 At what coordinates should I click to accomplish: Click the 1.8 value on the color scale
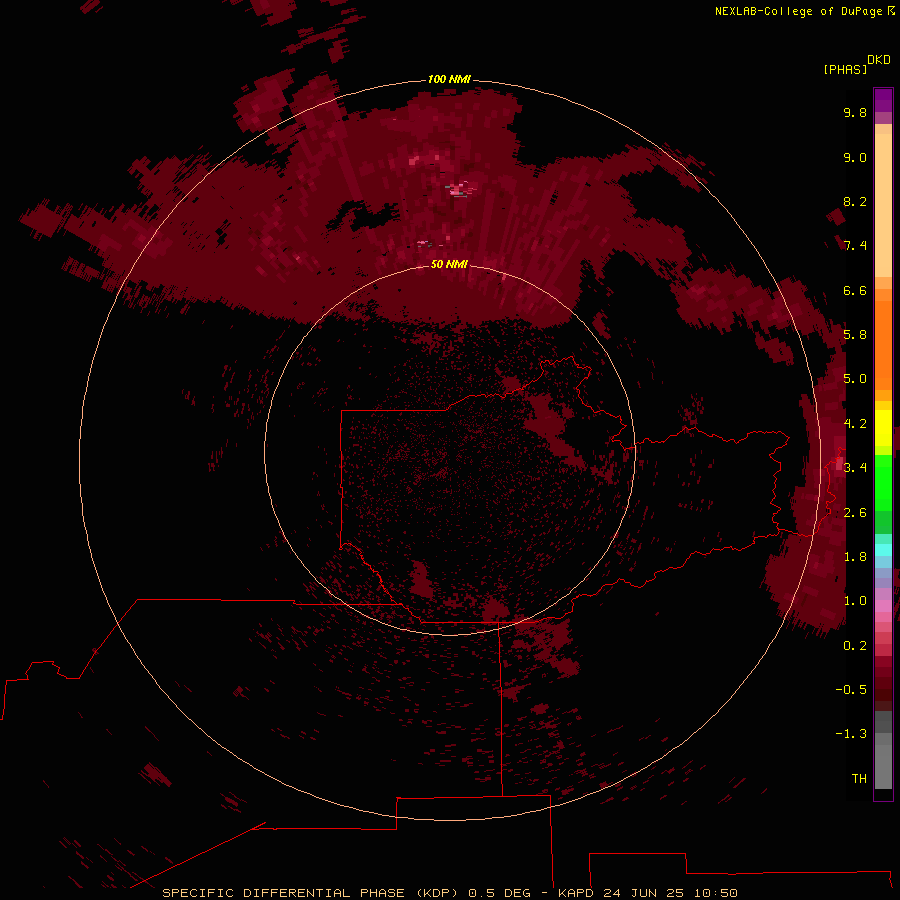(x=855, y=557)
